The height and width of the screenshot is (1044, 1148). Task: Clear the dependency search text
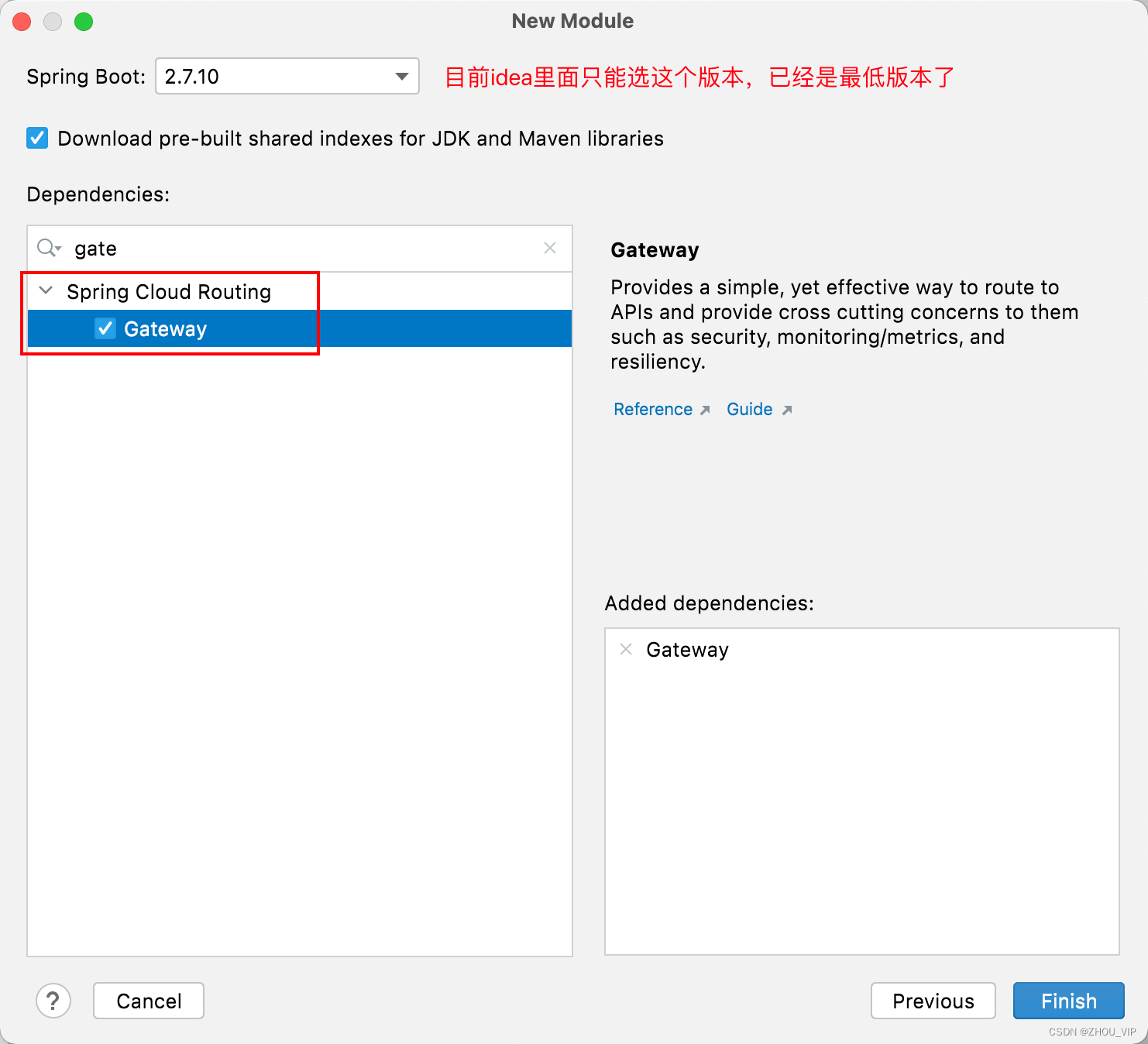click(x=550, y=248)
